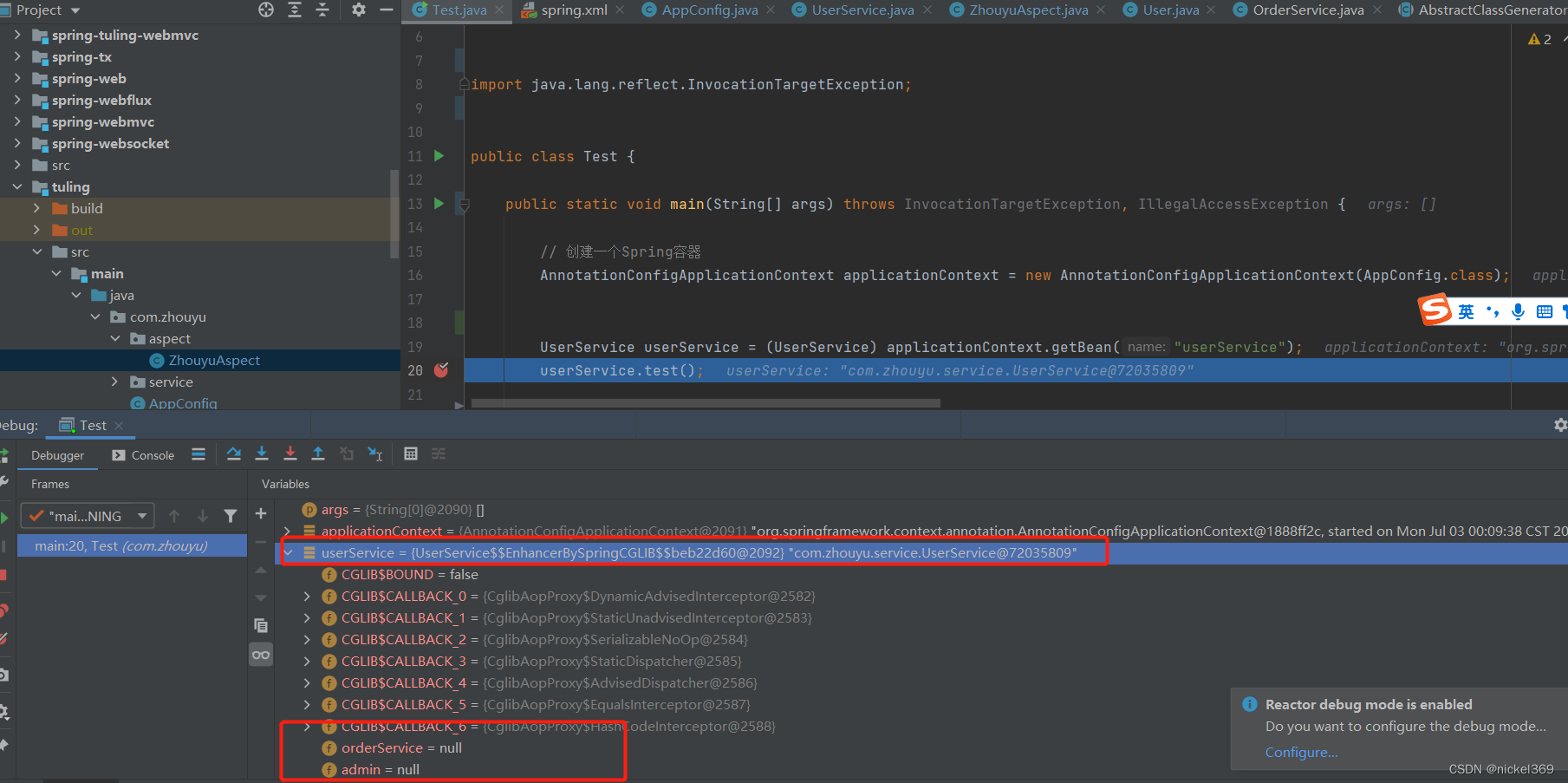Viewport: 1568px width, 783px height.
Task: Click the Step Into debugger icon
Action: (x=262, y=453)
